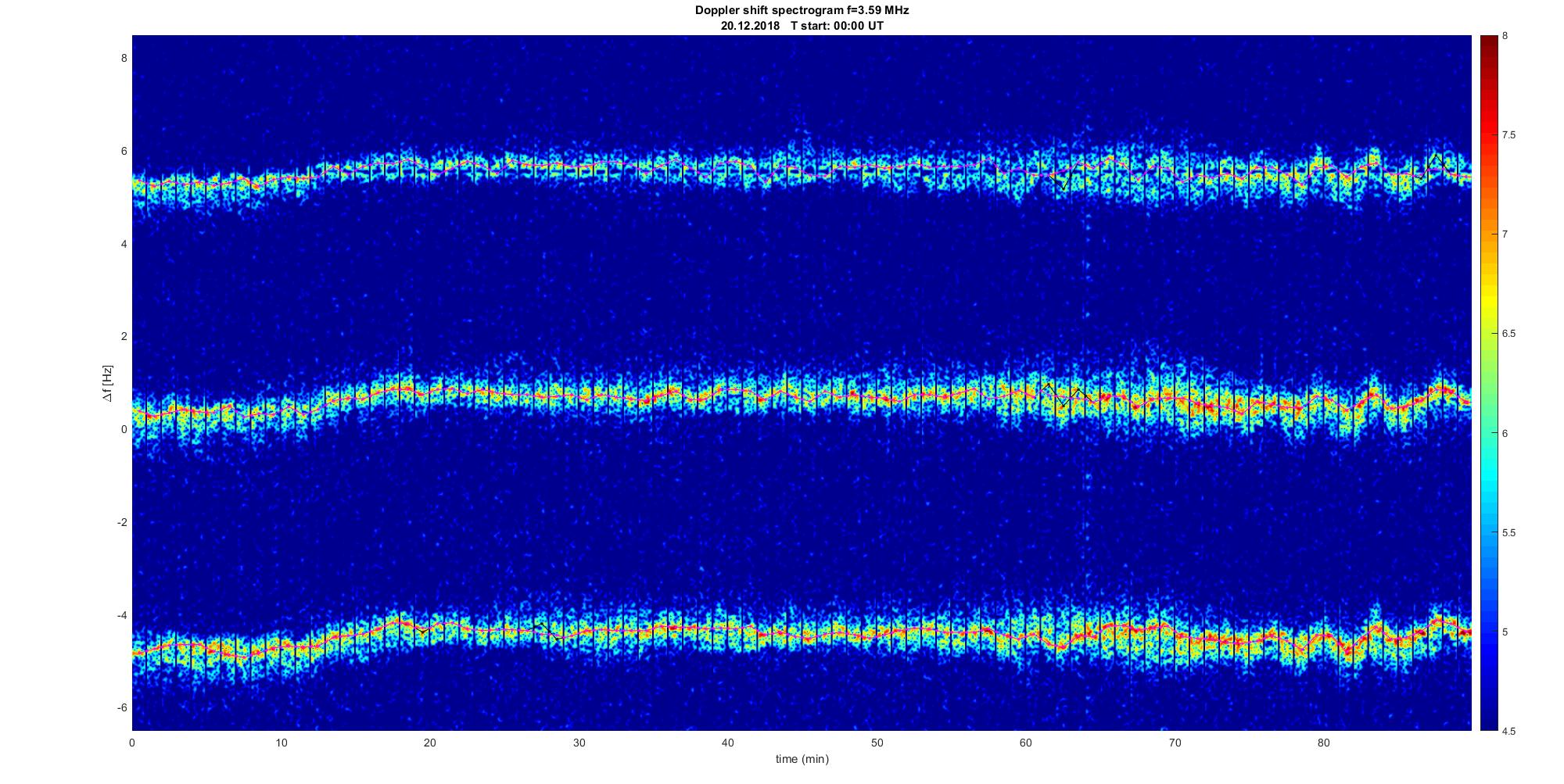Click the x-axis label 'time (min)'
This screenshot has height=784, width=1564.
(802, 759)
